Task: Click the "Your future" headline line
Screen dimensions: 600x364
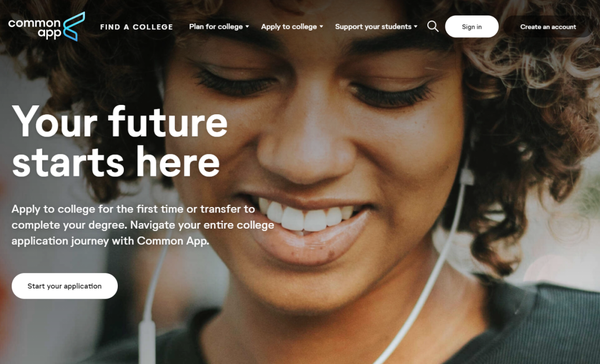Action: [120, 122]
